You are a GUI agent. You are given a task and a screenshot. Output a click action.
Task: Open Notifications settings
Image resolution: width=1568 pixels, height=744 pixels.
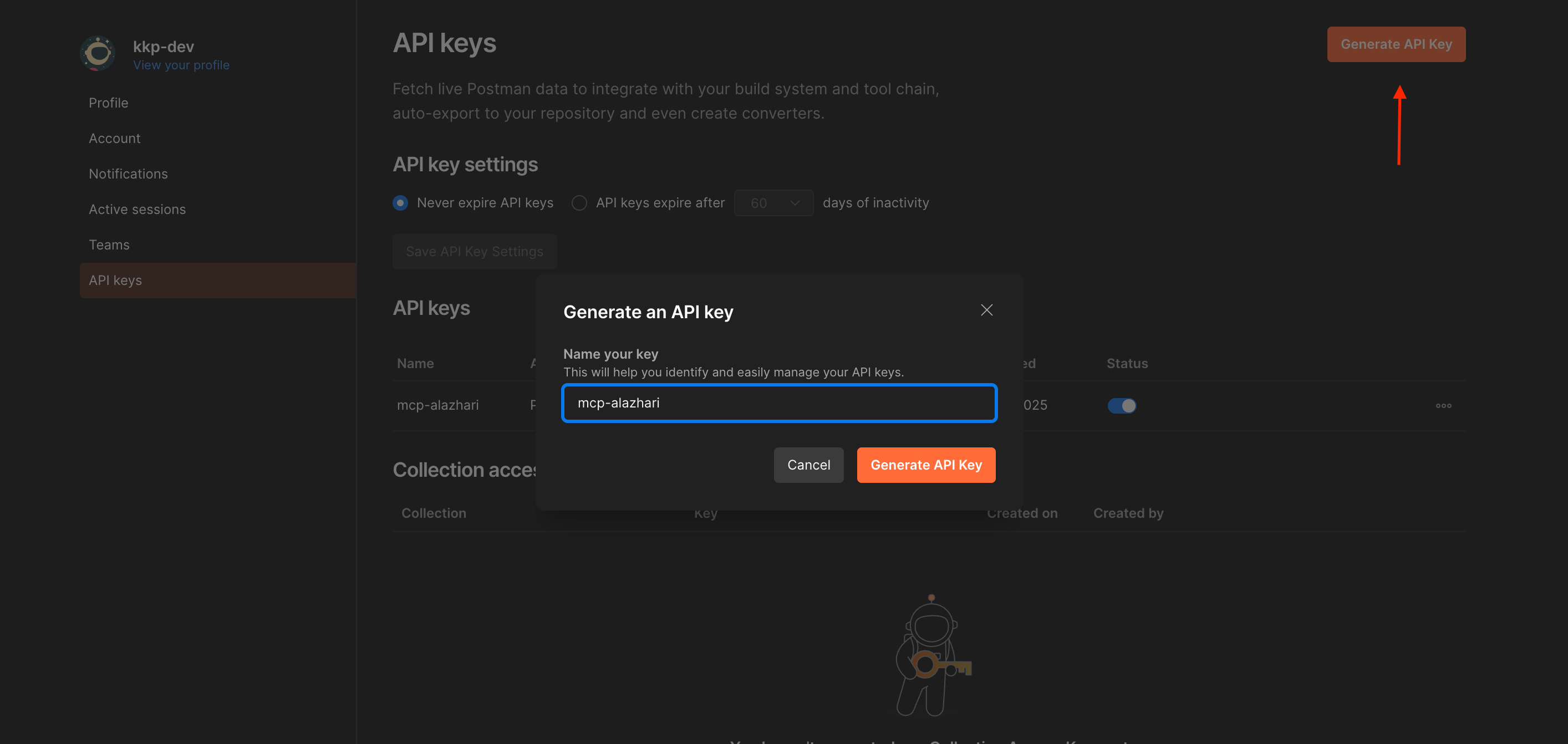[x=128, y=174]
